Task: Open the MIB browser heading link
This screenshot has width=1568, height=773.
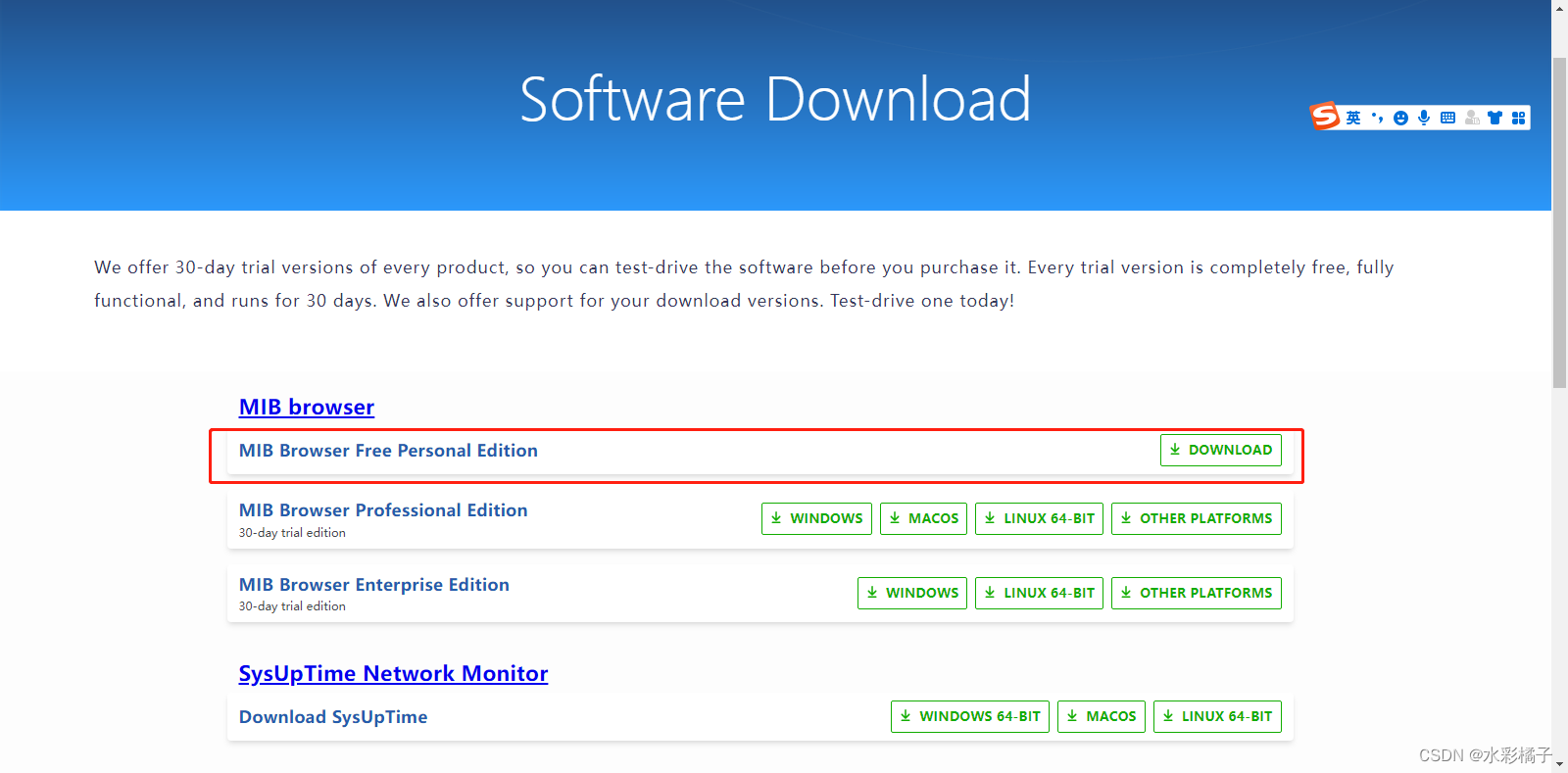Action: pos(307,407)
